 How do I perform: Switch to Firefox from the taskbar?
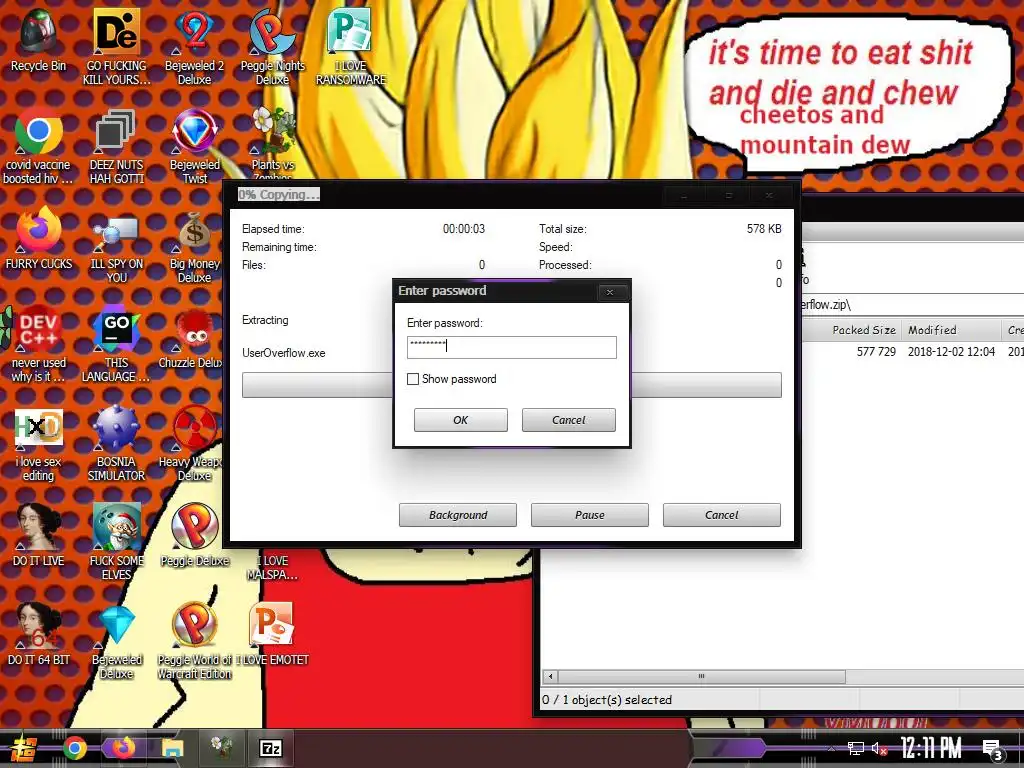123,748
